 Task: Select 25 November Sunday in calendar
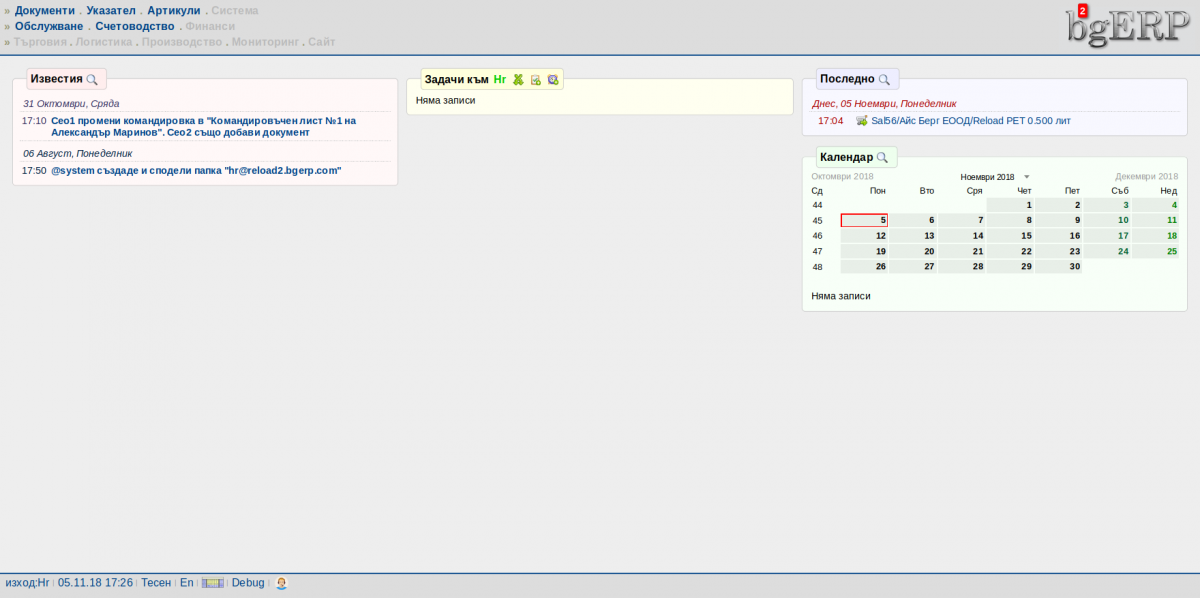[x=1156, y=251]
